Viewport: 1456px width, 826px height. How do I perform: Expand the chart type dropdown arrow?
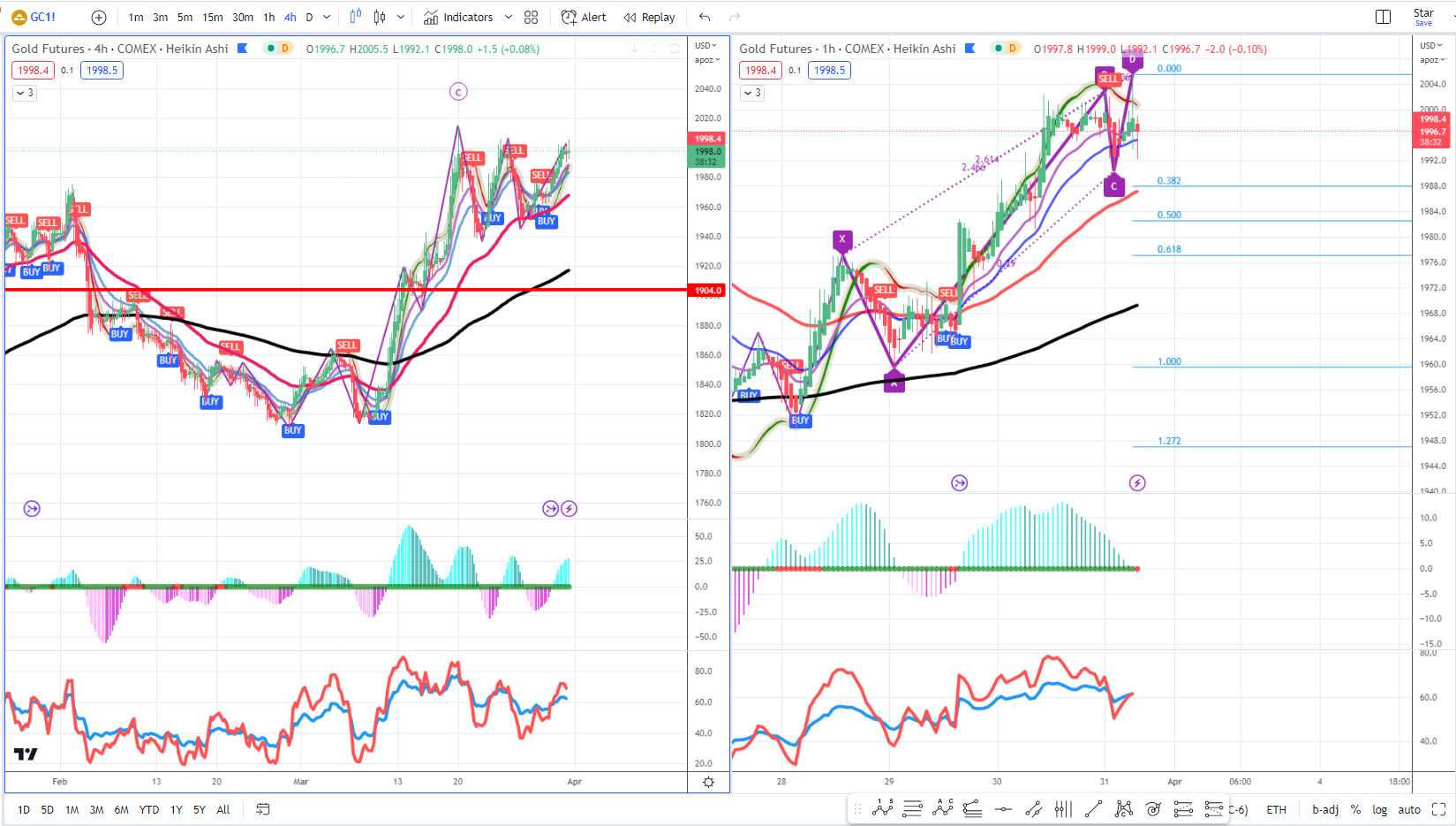tap(401, 17)
